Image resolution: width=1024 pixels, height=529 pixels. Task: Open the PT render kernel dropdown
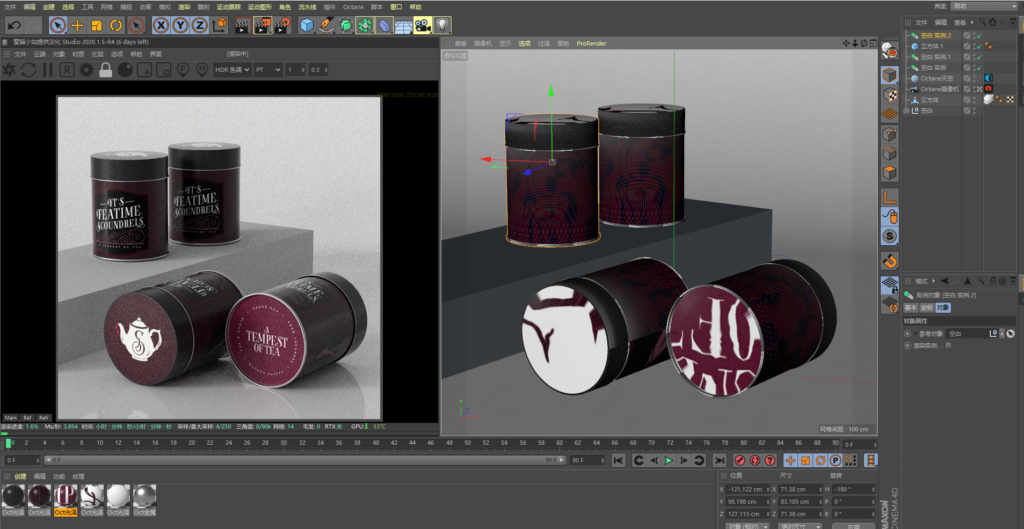(266, 70)
